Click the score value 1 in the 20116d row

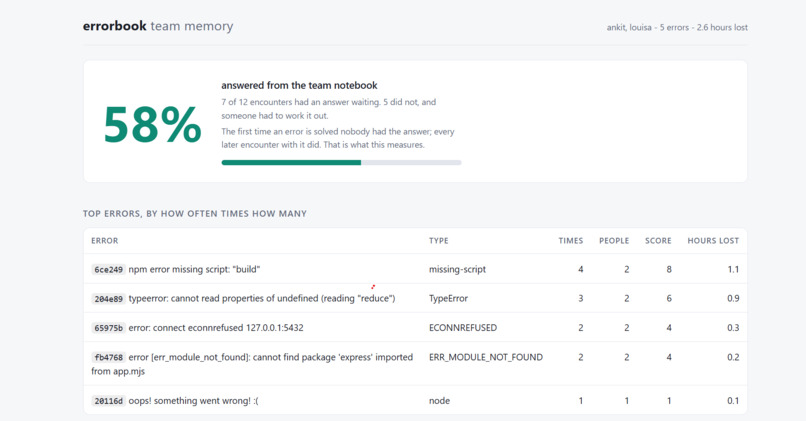click(x=669, y=401)
